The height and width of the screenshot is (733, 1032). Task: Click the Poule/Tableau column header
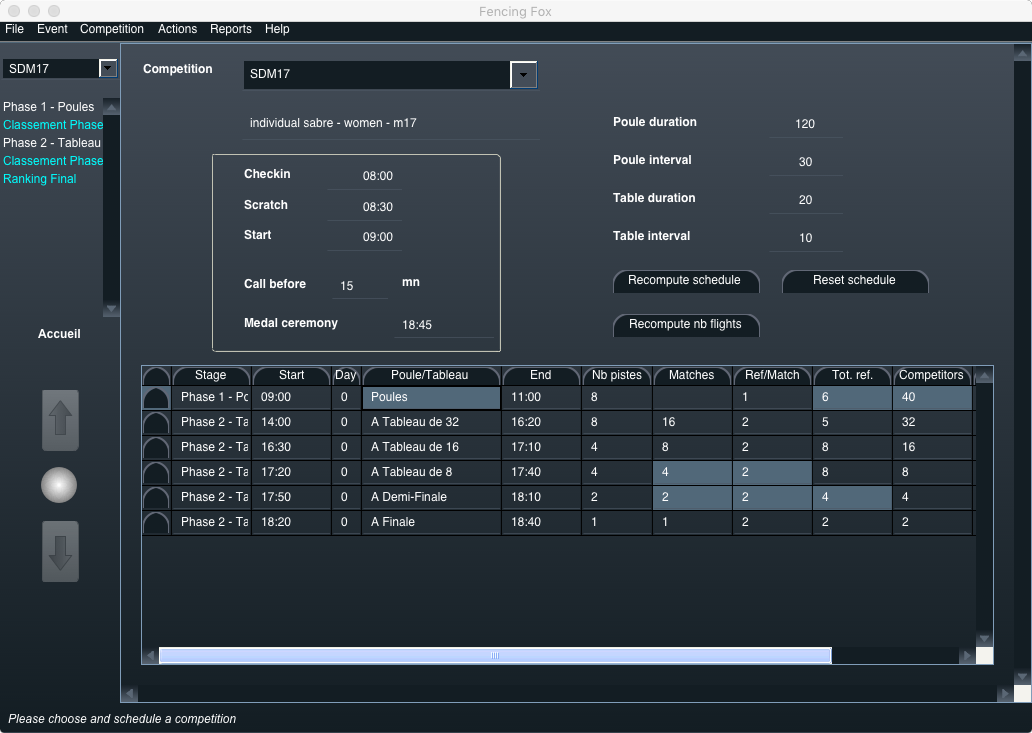[x=431, y=375]
